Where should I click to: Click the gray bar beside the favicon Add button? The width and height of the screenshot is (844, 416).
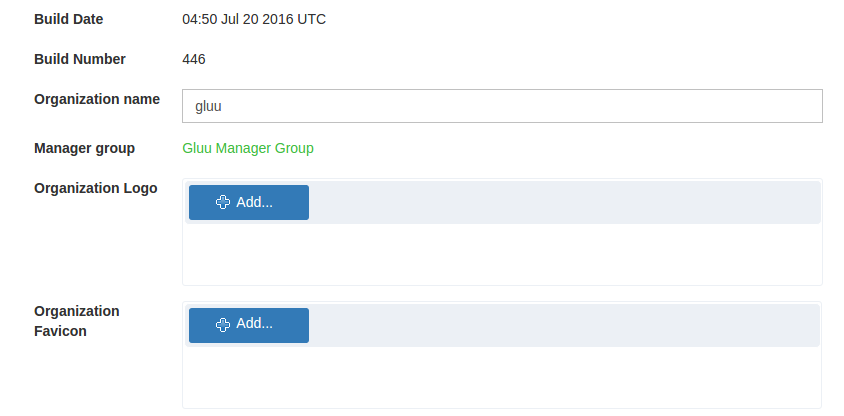560,325
